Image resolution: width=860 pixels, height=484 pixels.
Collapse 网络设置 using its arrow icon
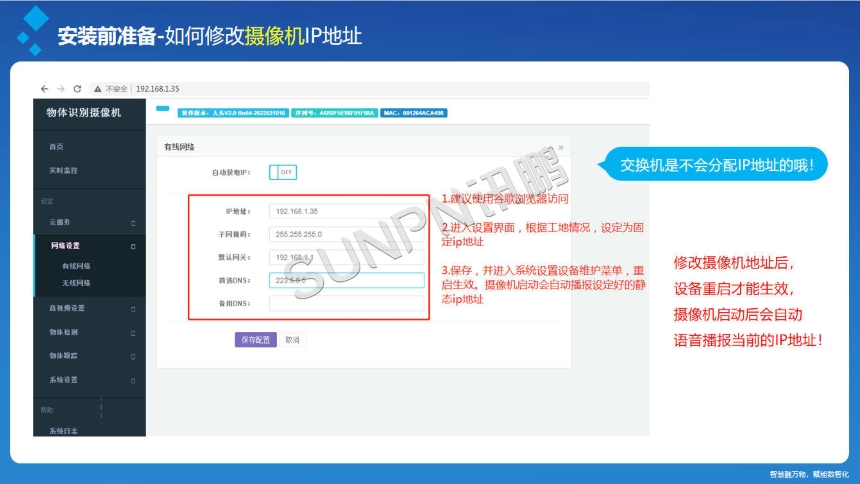(x=133, y=247)
